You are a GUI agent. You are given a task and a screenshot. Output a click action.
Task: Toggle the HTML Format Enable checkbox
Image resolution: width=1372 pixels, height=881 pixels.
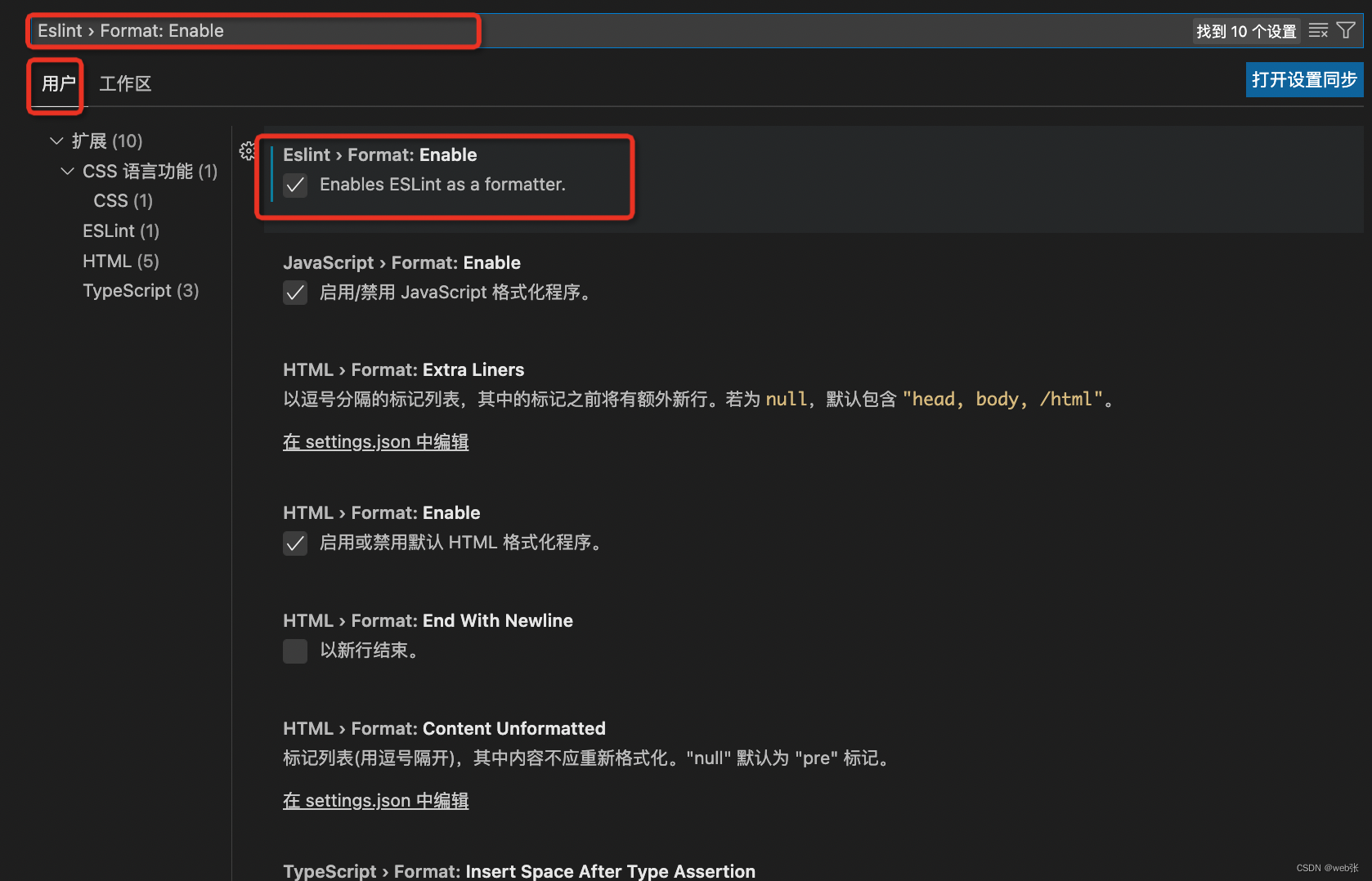click(295, 543)
